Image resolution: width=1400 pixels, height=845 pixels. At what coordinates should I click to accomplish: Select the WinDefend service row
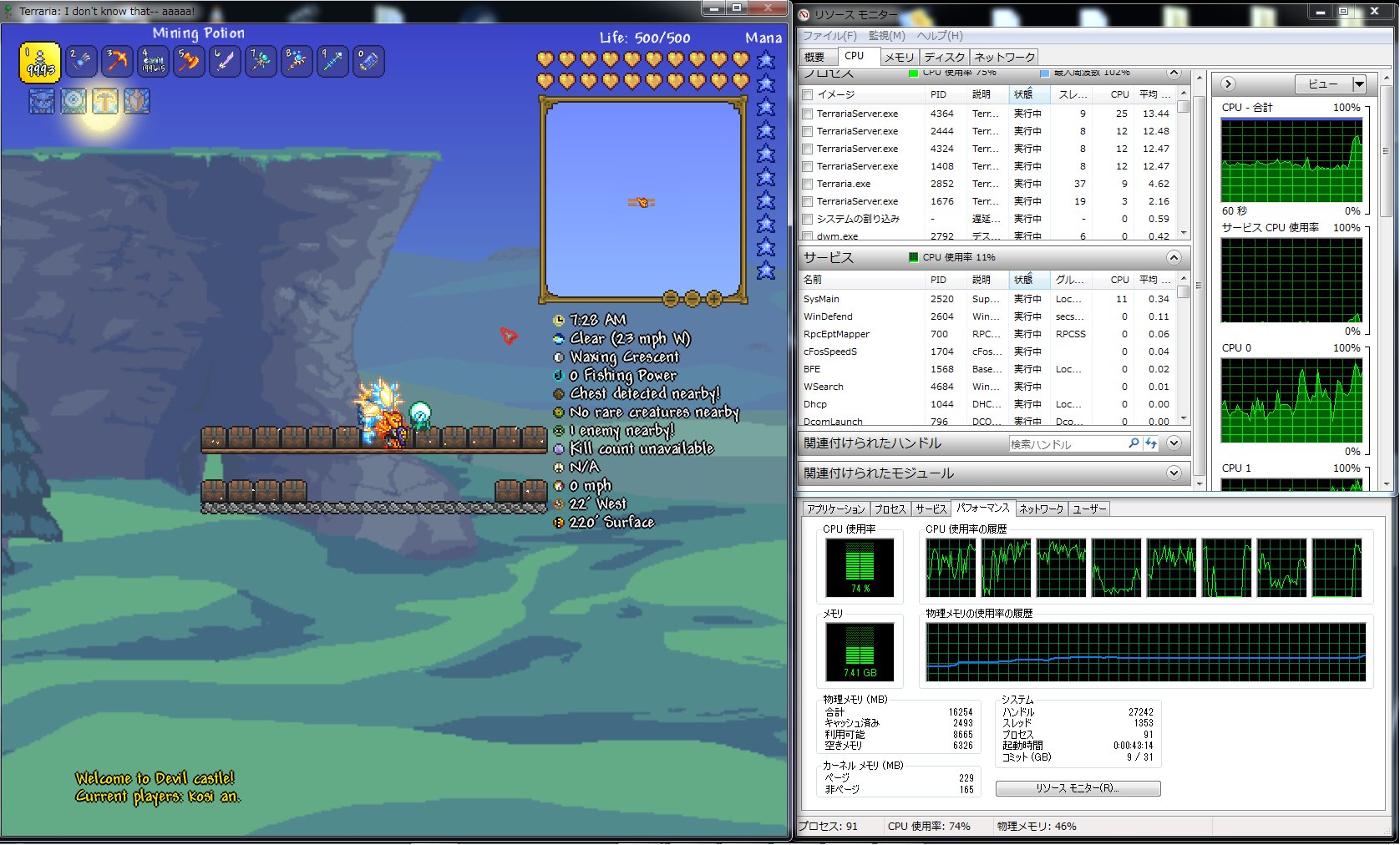(x=988, y=316)
